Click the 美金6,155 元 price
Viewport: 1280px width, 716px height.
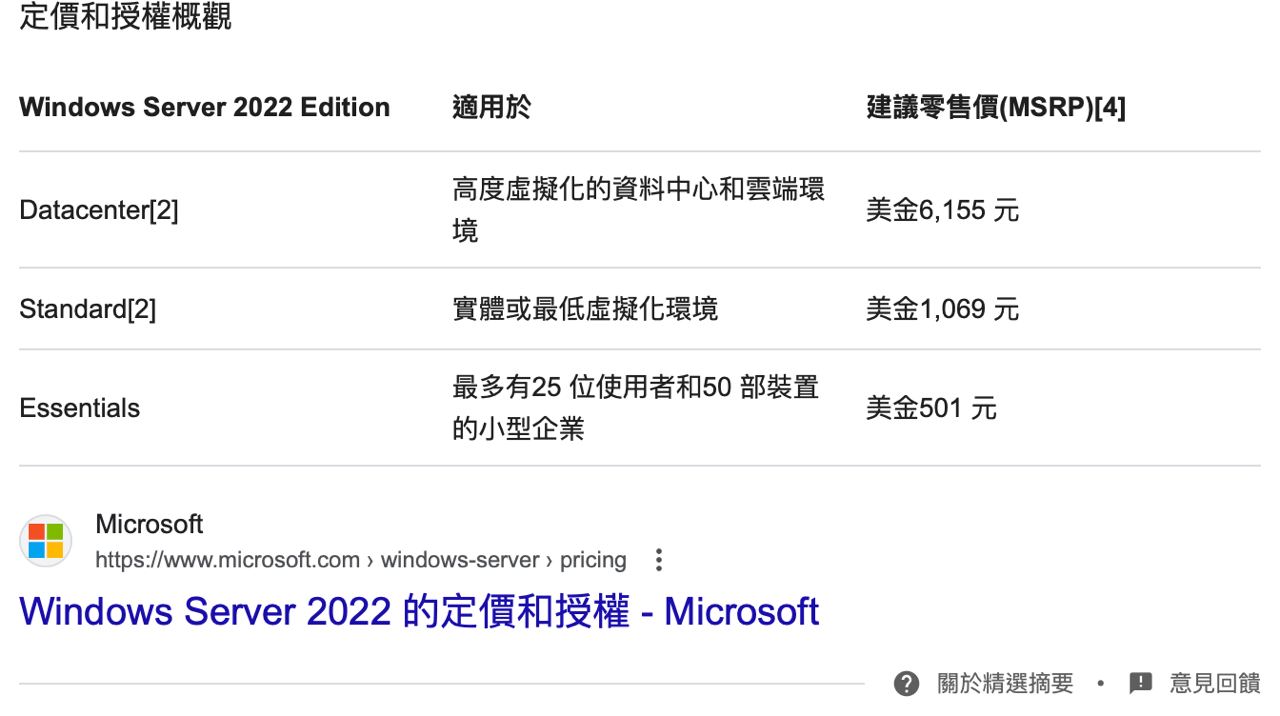click(x=942, y=211)
